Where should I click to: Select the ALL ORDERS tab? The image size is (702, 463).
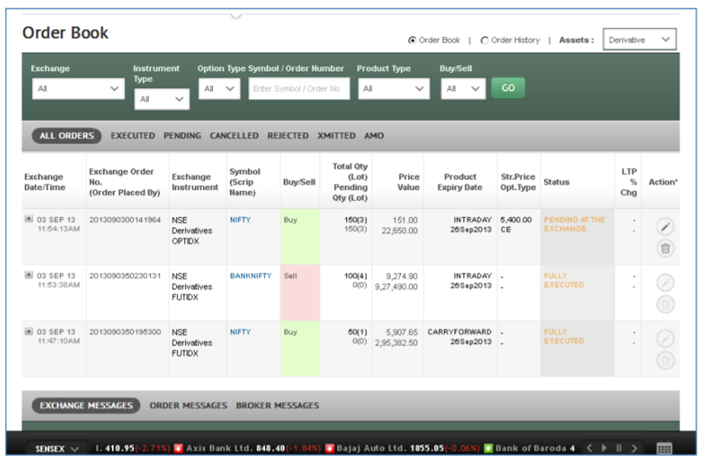point(67,136)
